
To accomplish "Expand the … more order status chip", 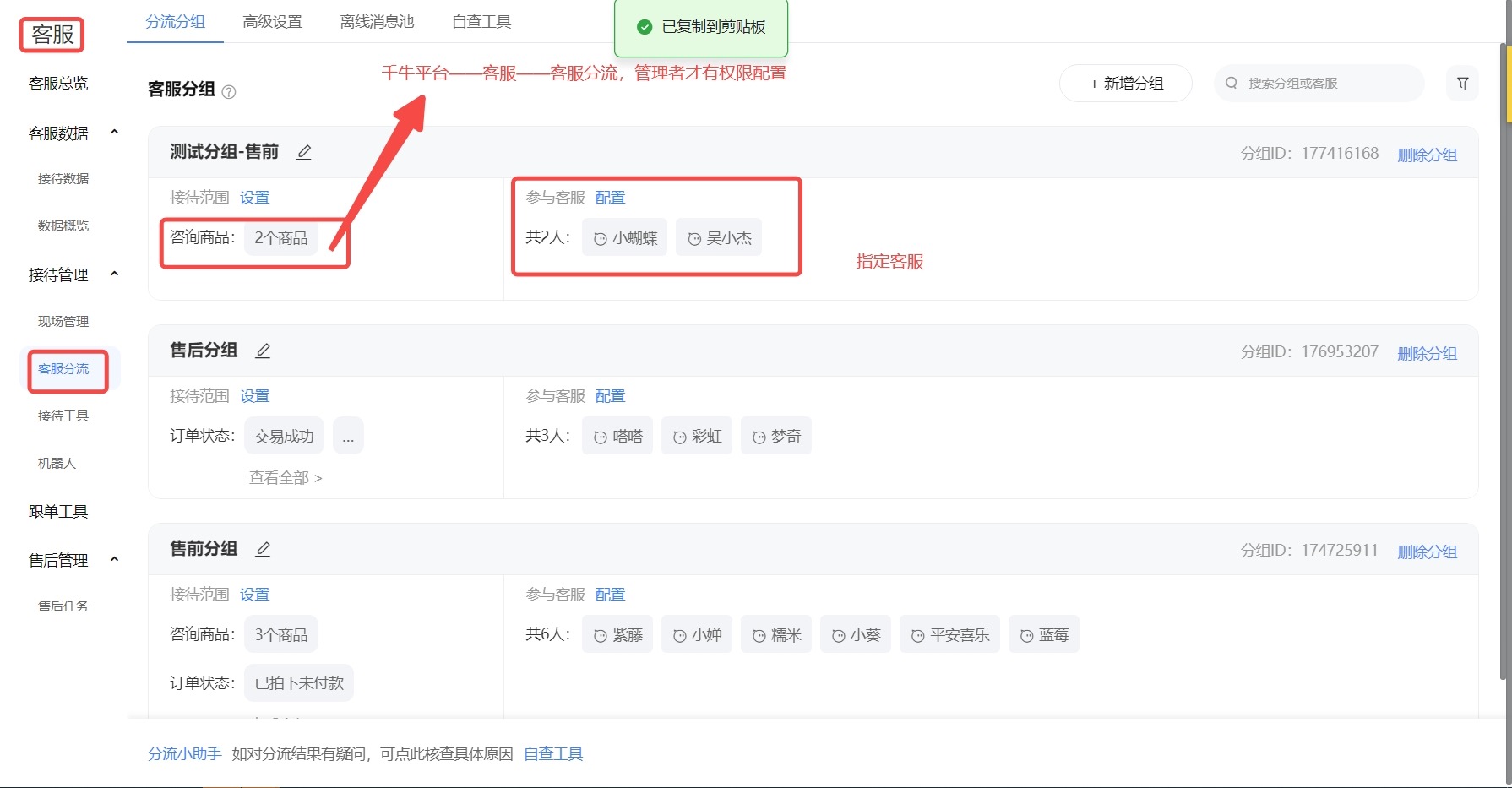I will 348,436.
